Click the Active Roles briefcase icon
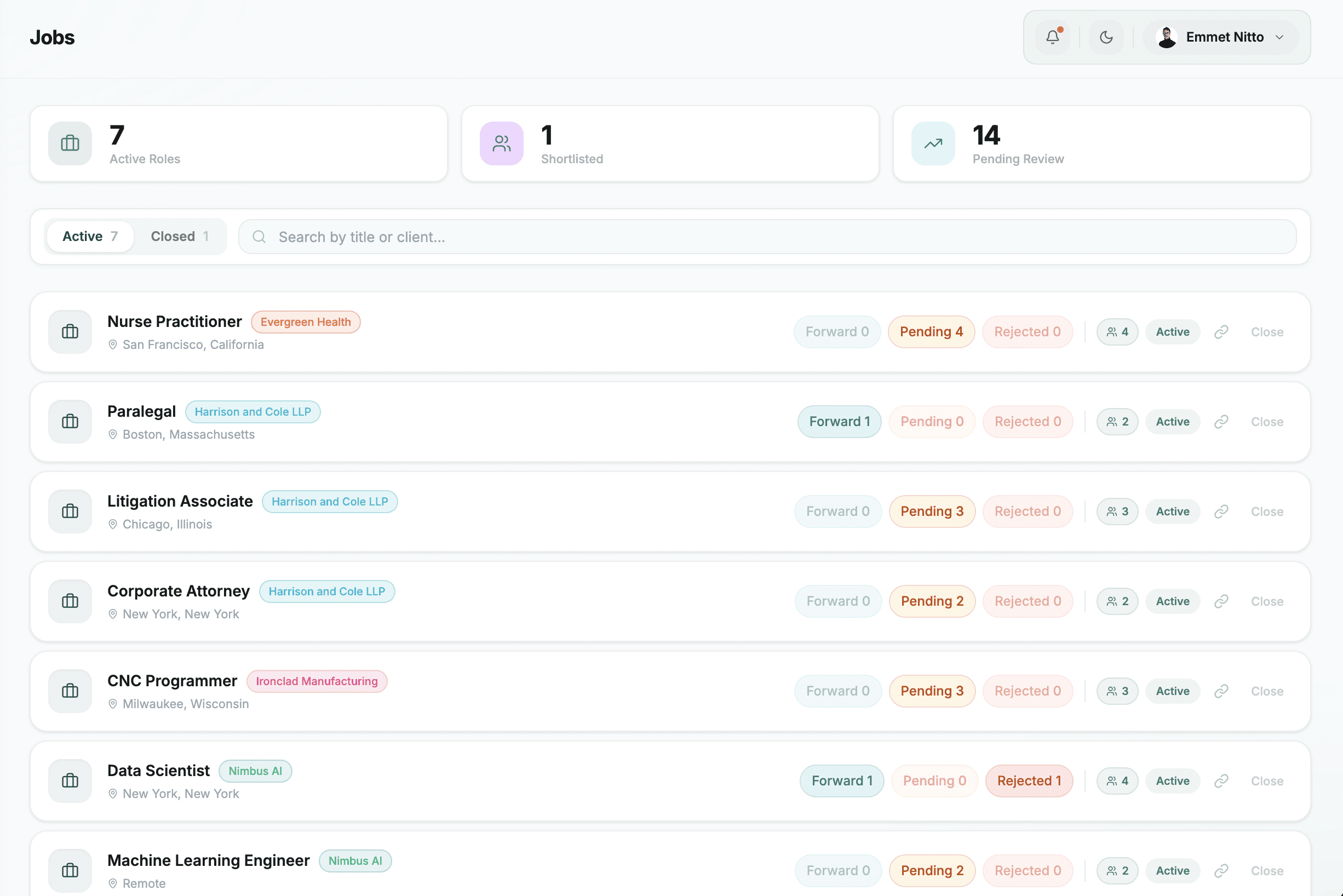Viewport: 1343px width, 896px height. click(x=69, y=143)
